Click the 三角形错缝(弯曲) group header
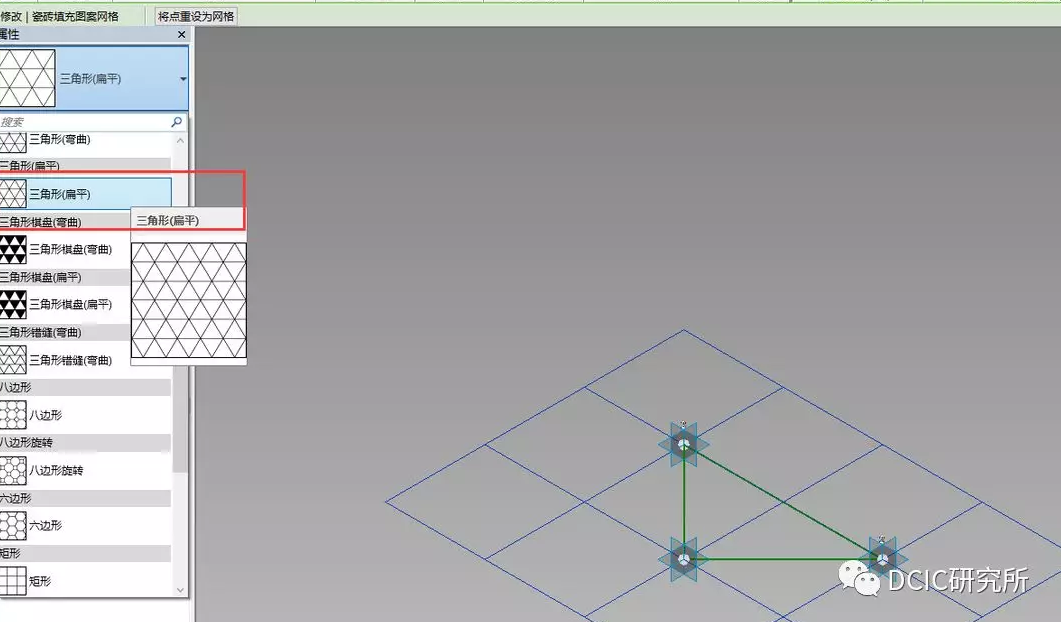 click(x=65, y=332)
